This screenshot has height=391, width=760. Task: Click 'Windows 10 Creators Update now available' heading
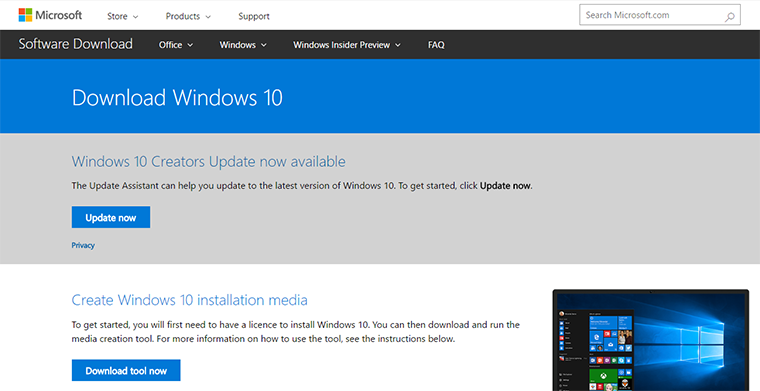coord(208,161)
